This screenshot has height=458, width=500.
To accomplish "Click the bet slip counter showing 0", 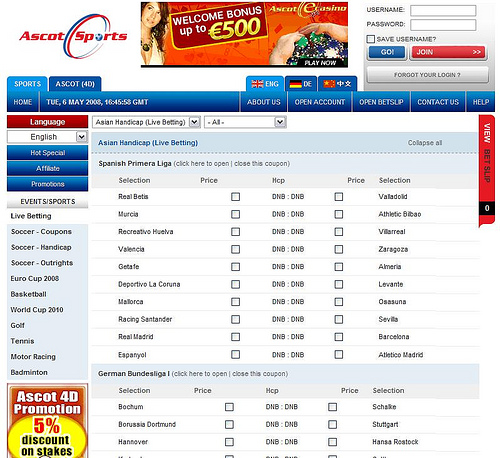I will [487, 208].
